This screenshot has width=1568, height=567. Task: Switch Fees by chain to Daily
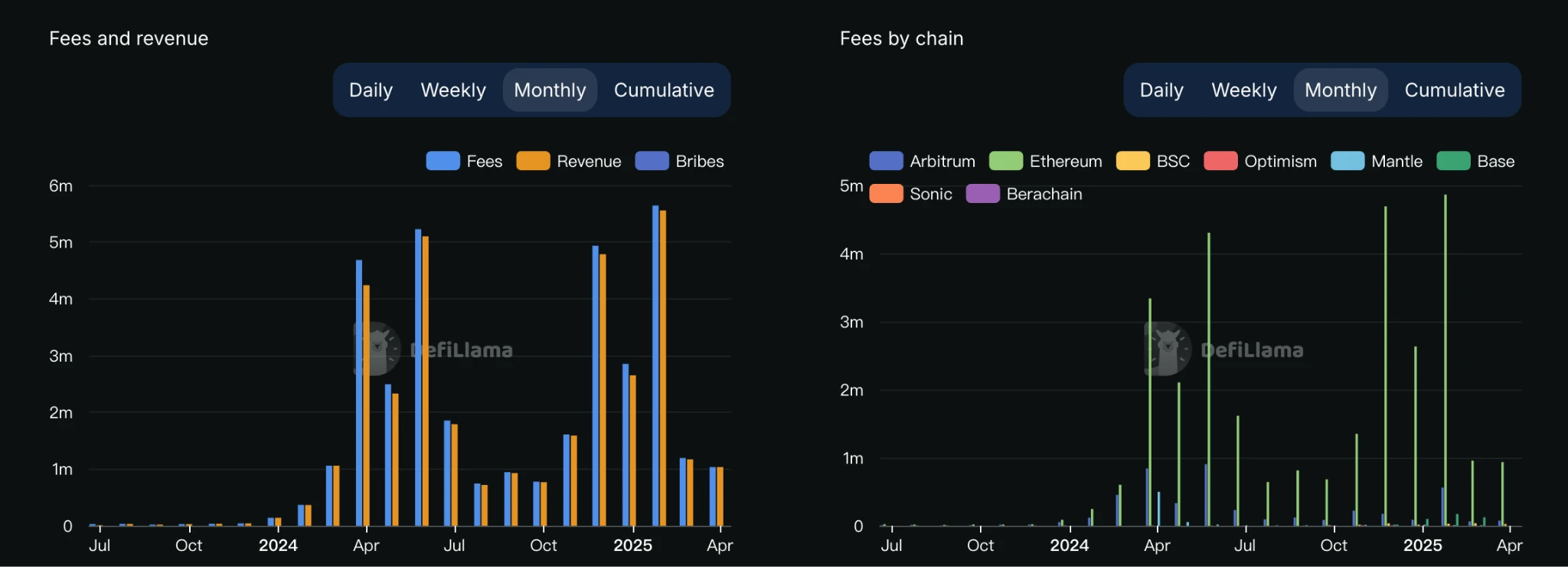1161,90
